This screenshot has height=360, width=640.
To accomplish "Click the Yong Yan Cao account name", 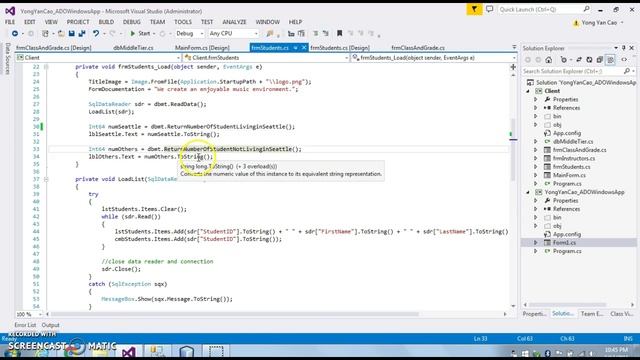I will click(x=599, y=23).
